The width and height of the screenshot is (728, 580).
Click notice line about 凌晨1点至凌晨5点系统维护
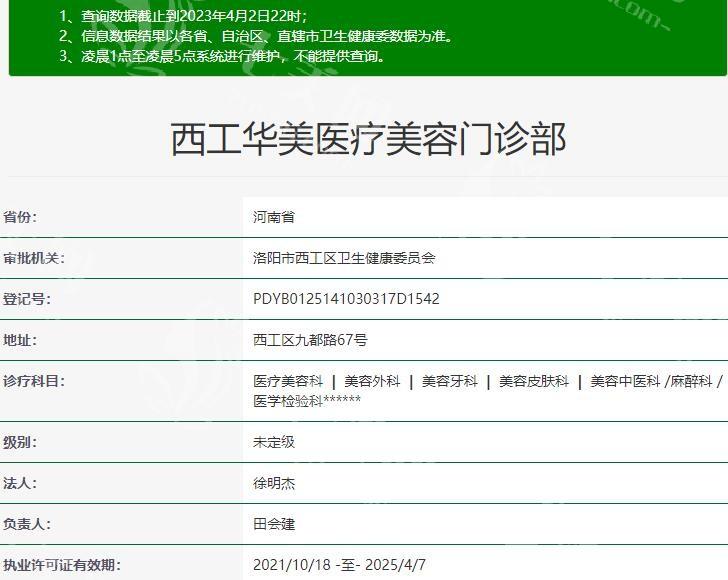tap(223, 56)
